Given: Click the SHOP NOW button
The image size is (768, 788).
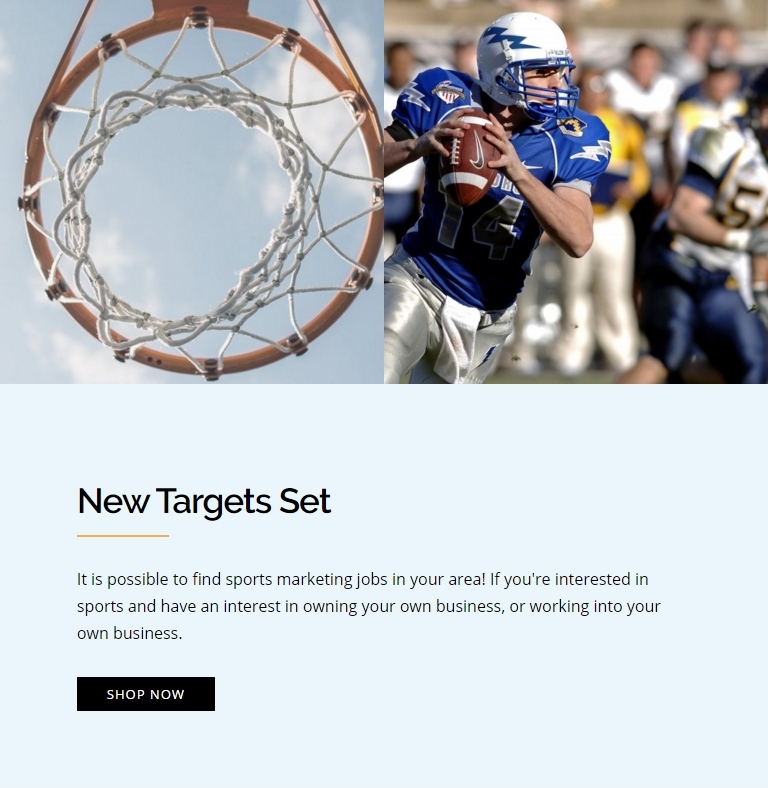Looking at the screenshot, I should pyautogui.click(x=146, y=694).
